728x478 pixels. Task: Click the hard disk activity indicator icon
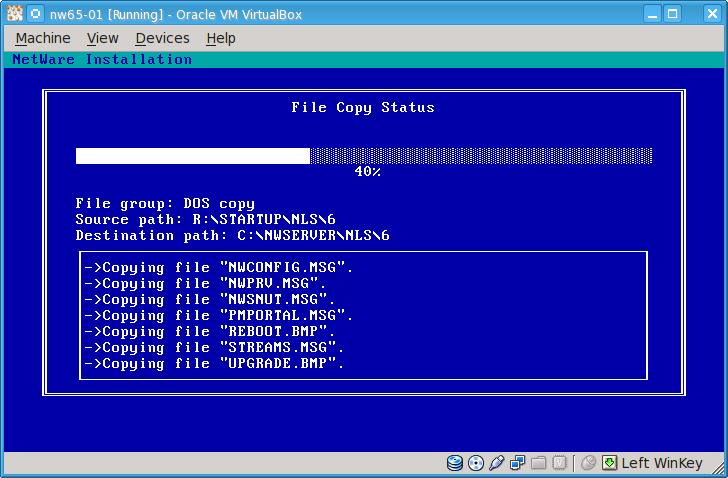(x=456, y=463)
